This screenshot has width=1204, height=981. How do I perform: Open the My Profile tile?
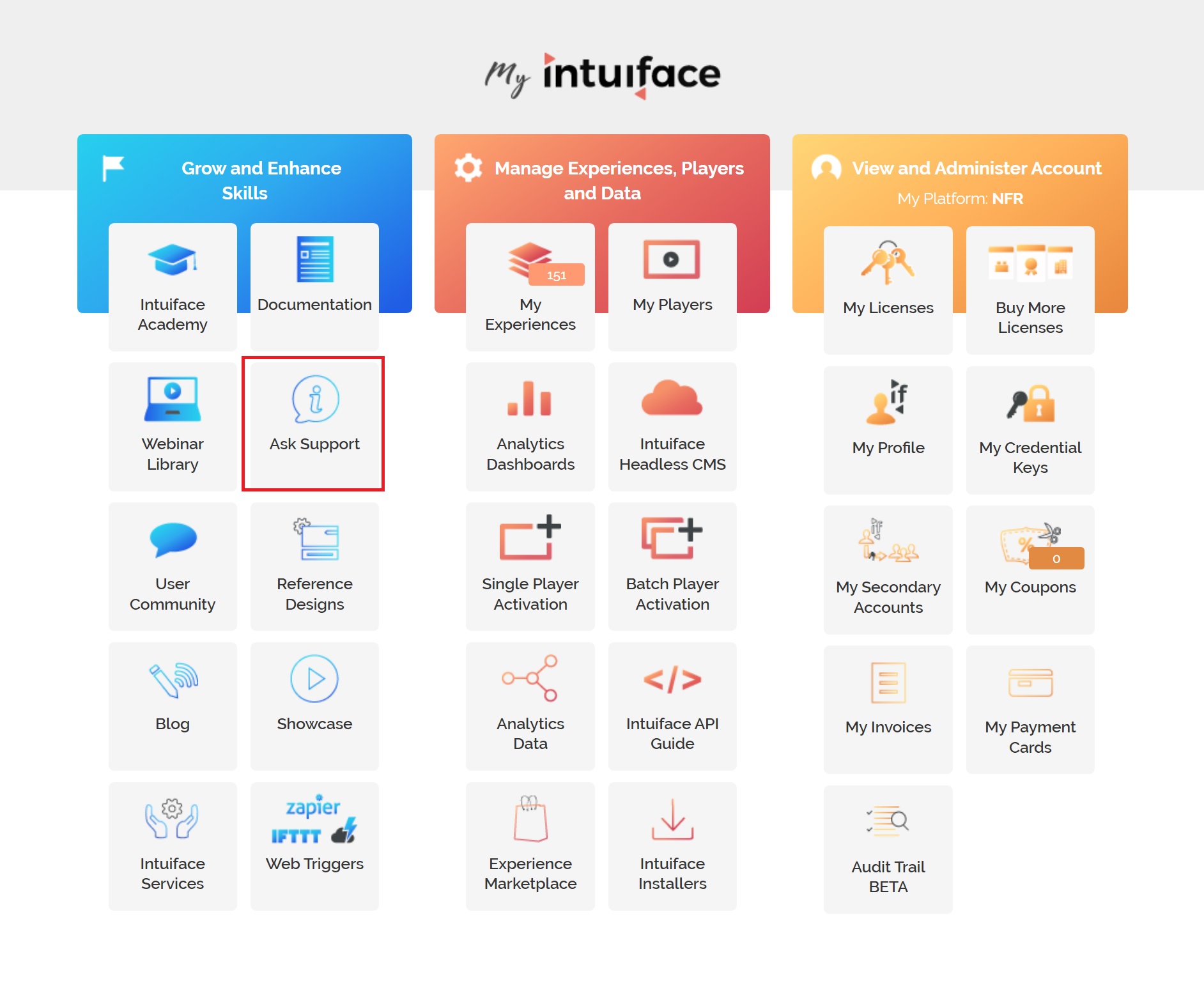click(888, 429)
